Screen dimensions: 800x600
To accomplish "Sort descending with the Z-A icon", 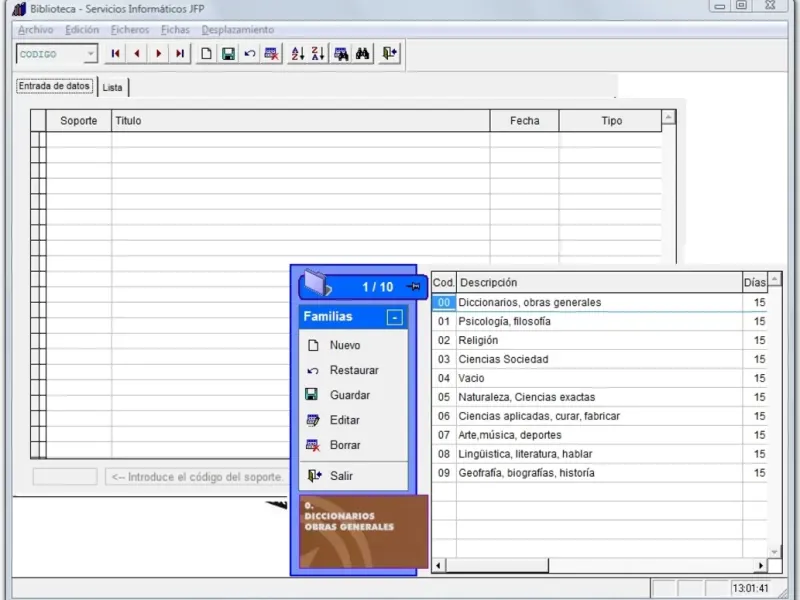I will coord(318,54).
